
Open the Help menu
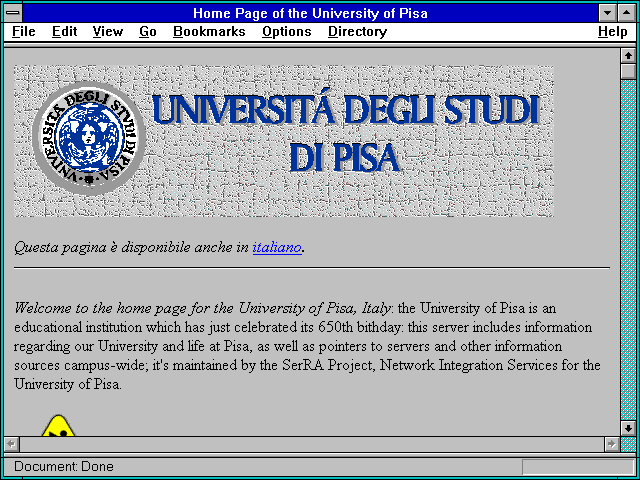pyautogui.click(x=613, y=32)
